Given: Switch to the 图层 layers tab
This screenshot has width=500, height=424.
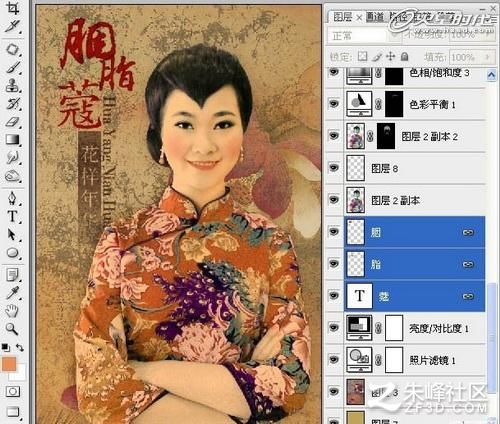Looking at the screenshot, I should pyautogui.click(x=343, y=17).
